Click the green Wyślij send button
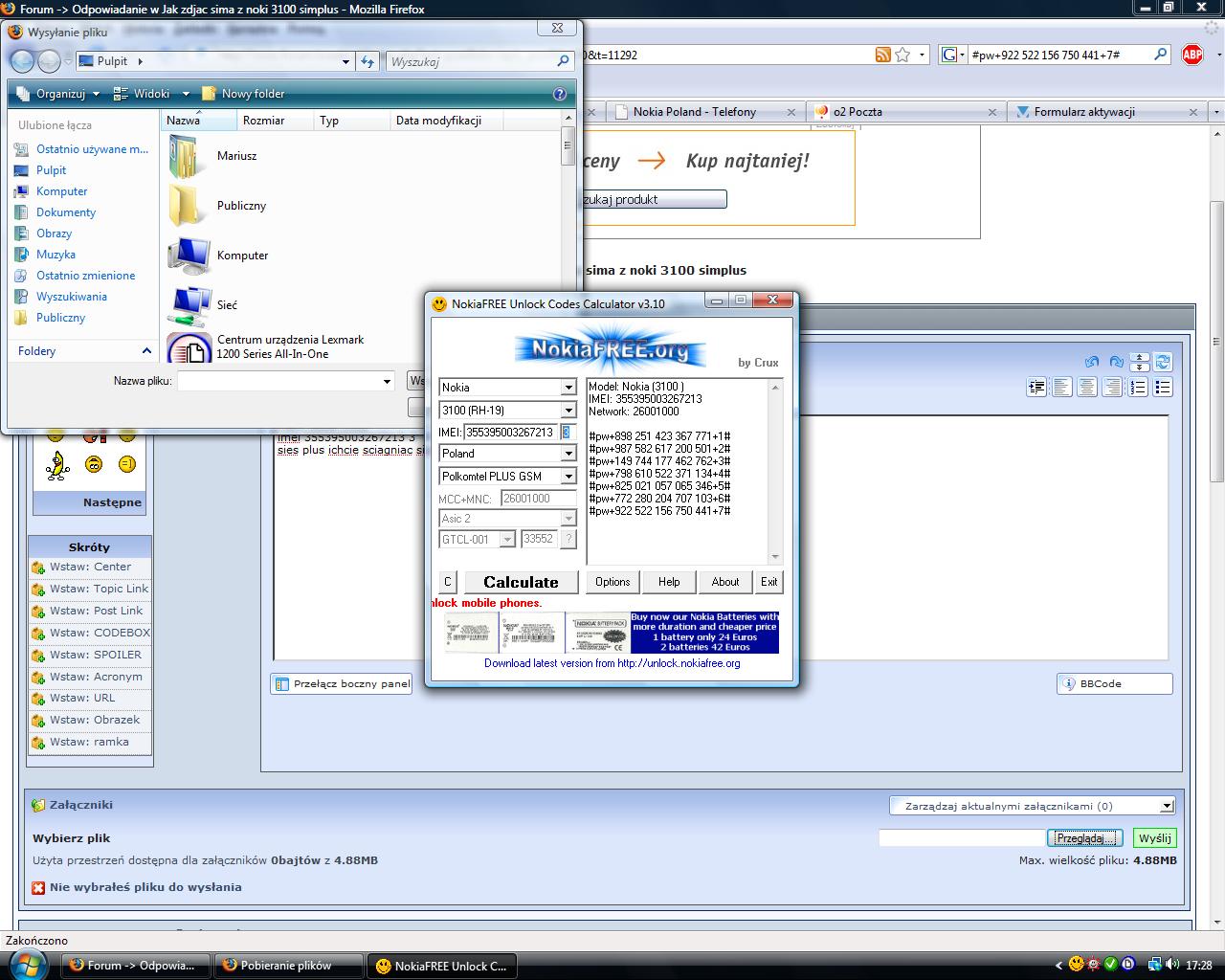This screenshot has height=980, width=1225. tap(1154, 838)
